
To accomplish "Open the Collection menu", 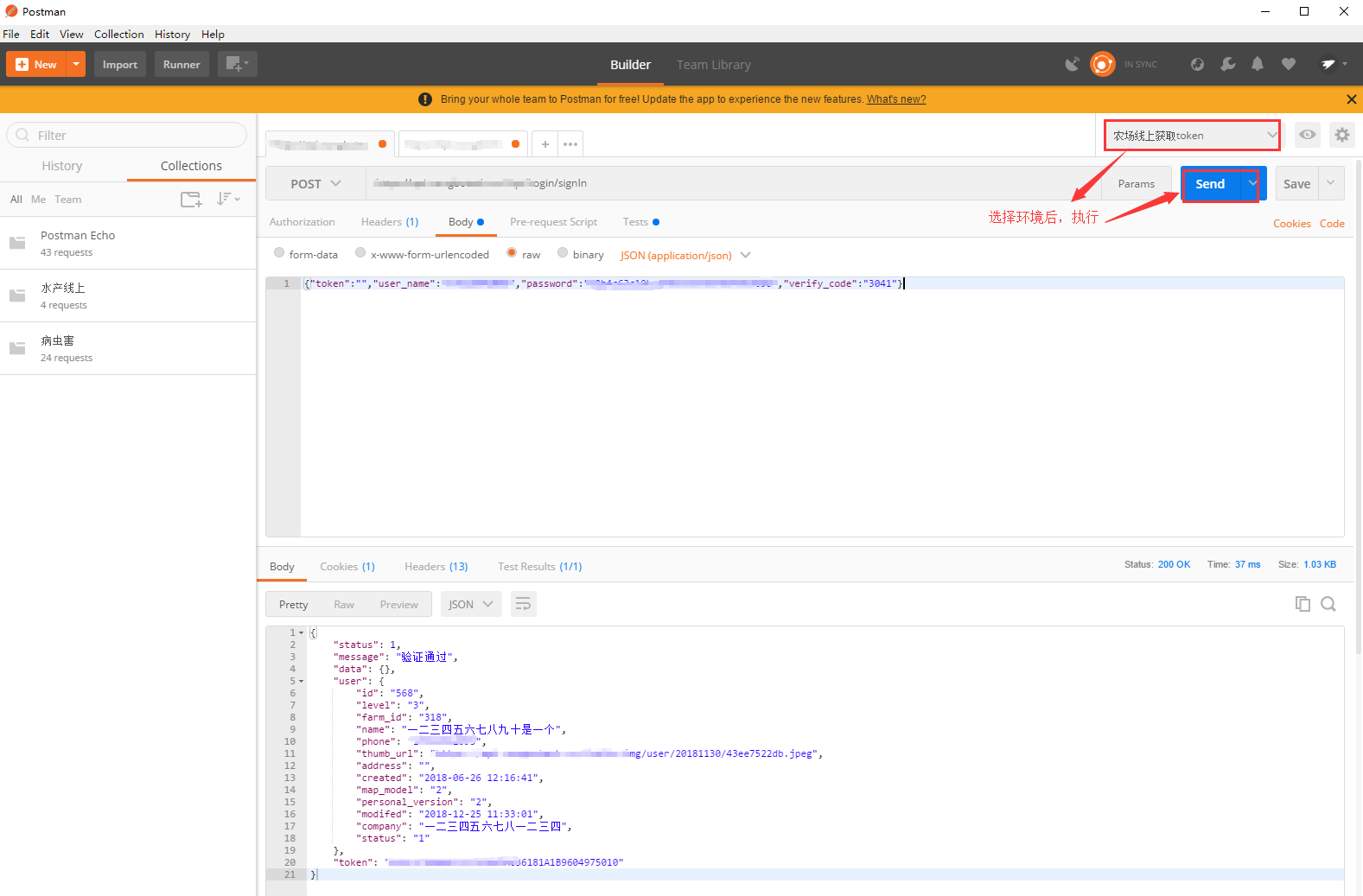I will 119,35.
